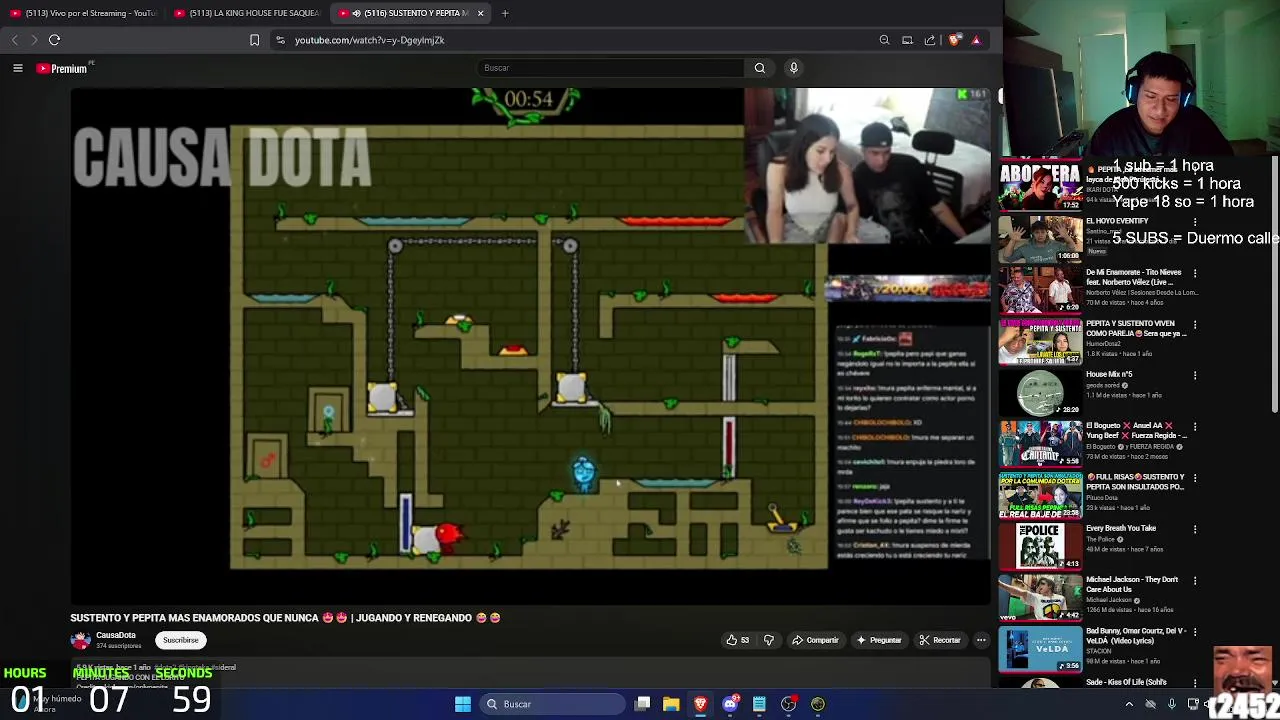Viewport: 1280px width, 720px height.
Task: Click the YouTube Buscar search field
Action: point(610,68)
